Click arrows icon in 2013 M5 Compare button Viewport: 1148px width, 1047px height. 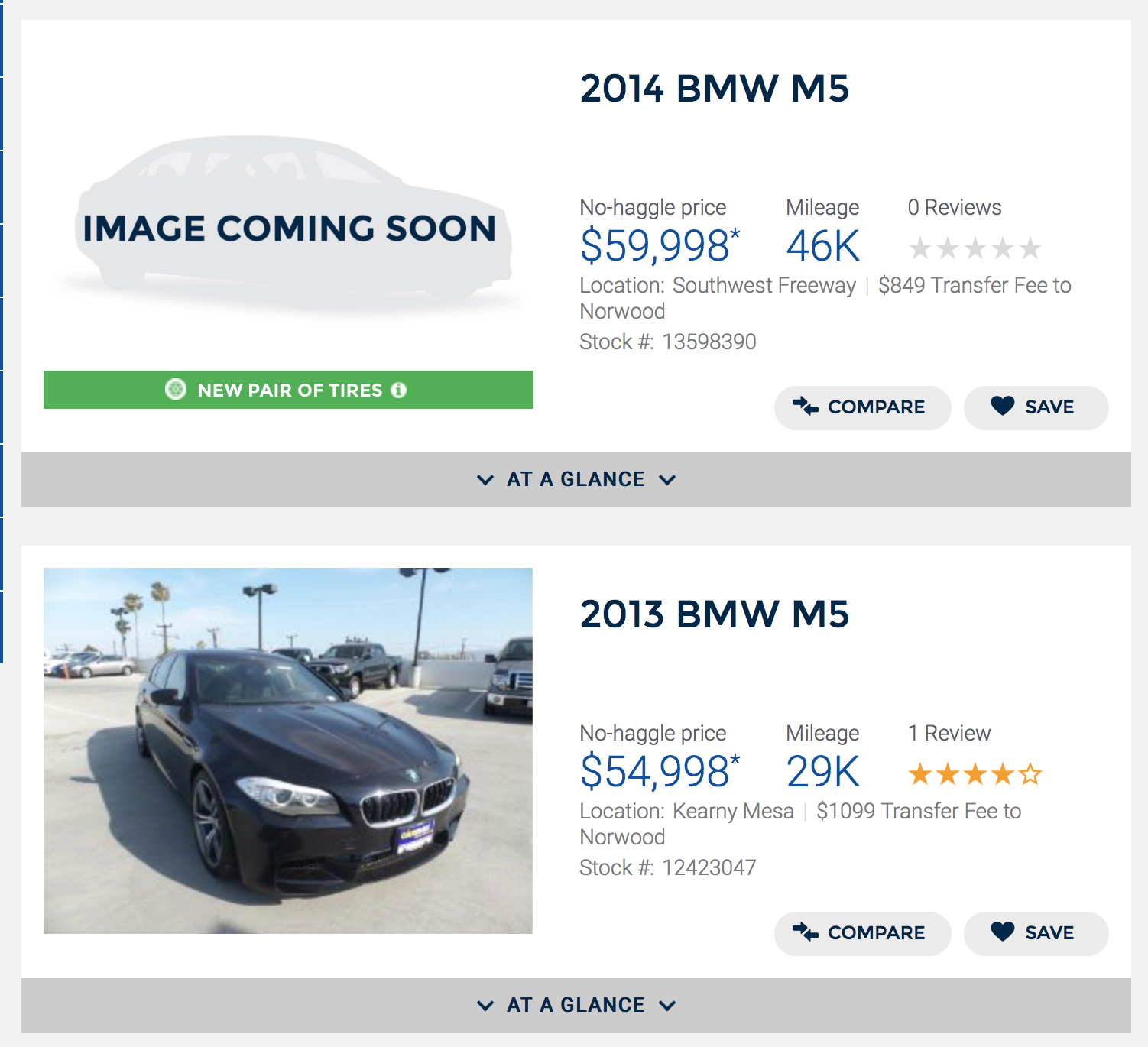(806, 932)
